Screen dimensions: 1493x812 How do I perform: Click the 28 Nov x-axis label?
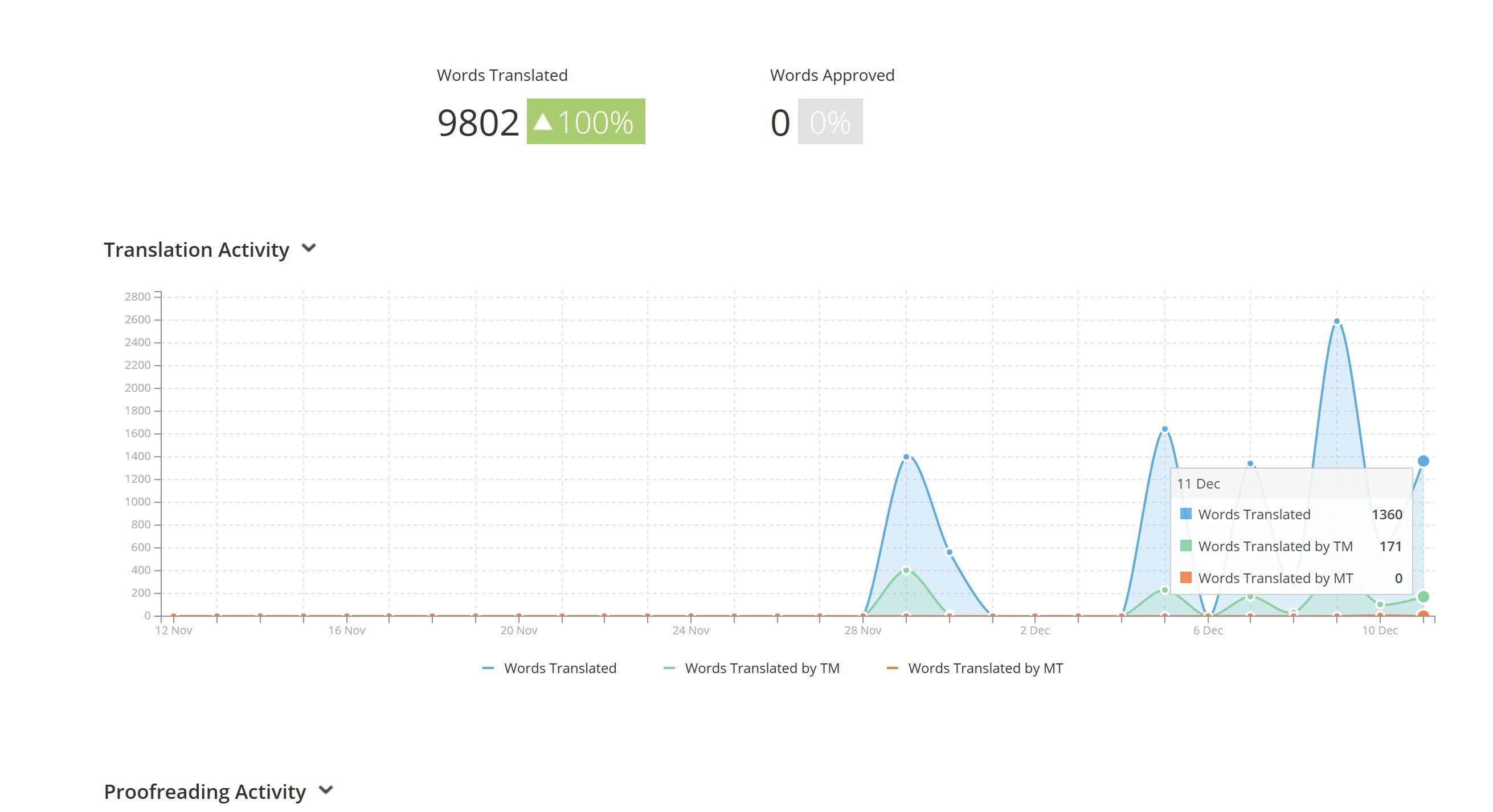point(862,630)
